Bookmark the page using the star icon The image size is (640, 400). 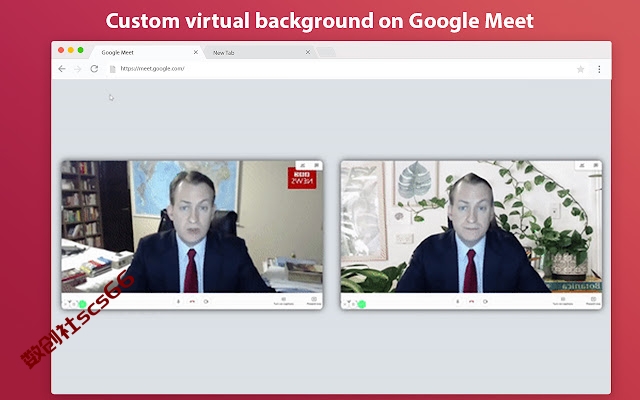coord(580,69)
